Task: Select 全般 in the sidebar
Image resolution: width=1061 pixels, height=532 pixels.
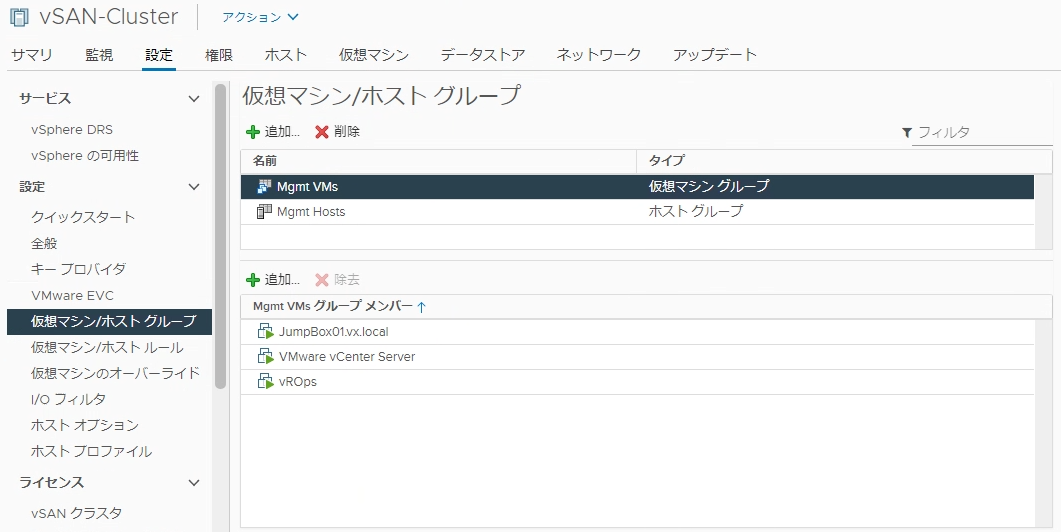Action: (44, 244)
